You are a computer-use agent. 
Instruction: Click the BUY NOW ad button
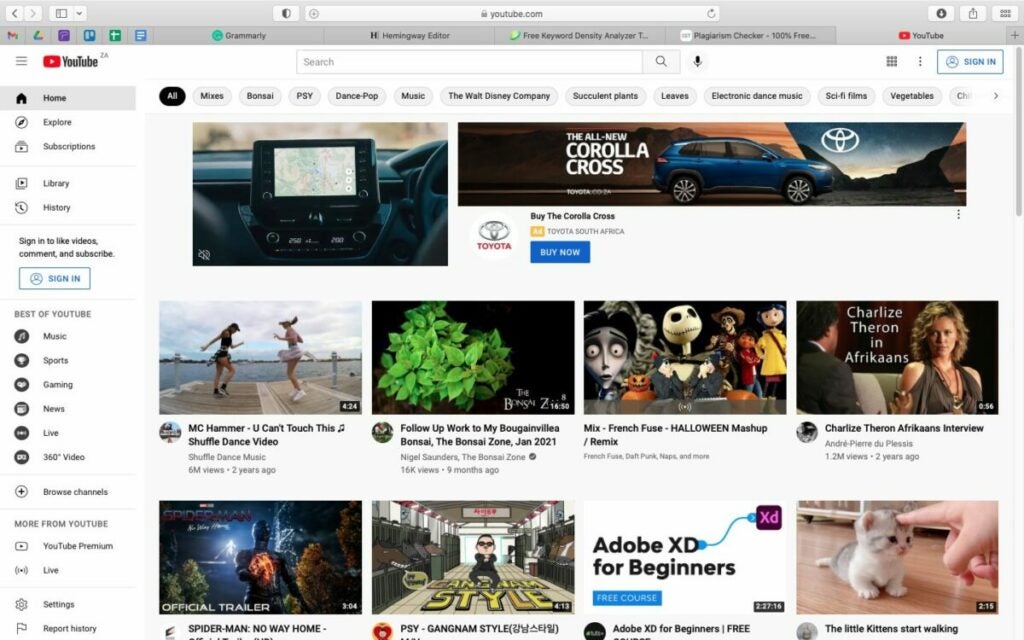coord(560,252)
